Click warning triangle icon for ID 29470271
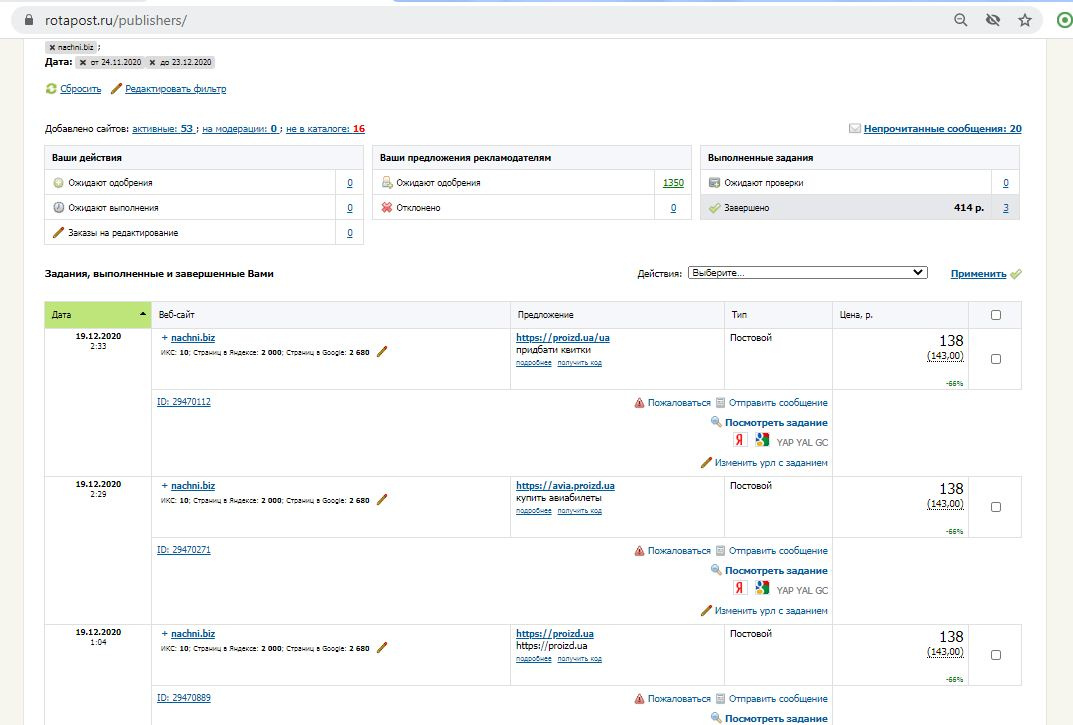 639,550
